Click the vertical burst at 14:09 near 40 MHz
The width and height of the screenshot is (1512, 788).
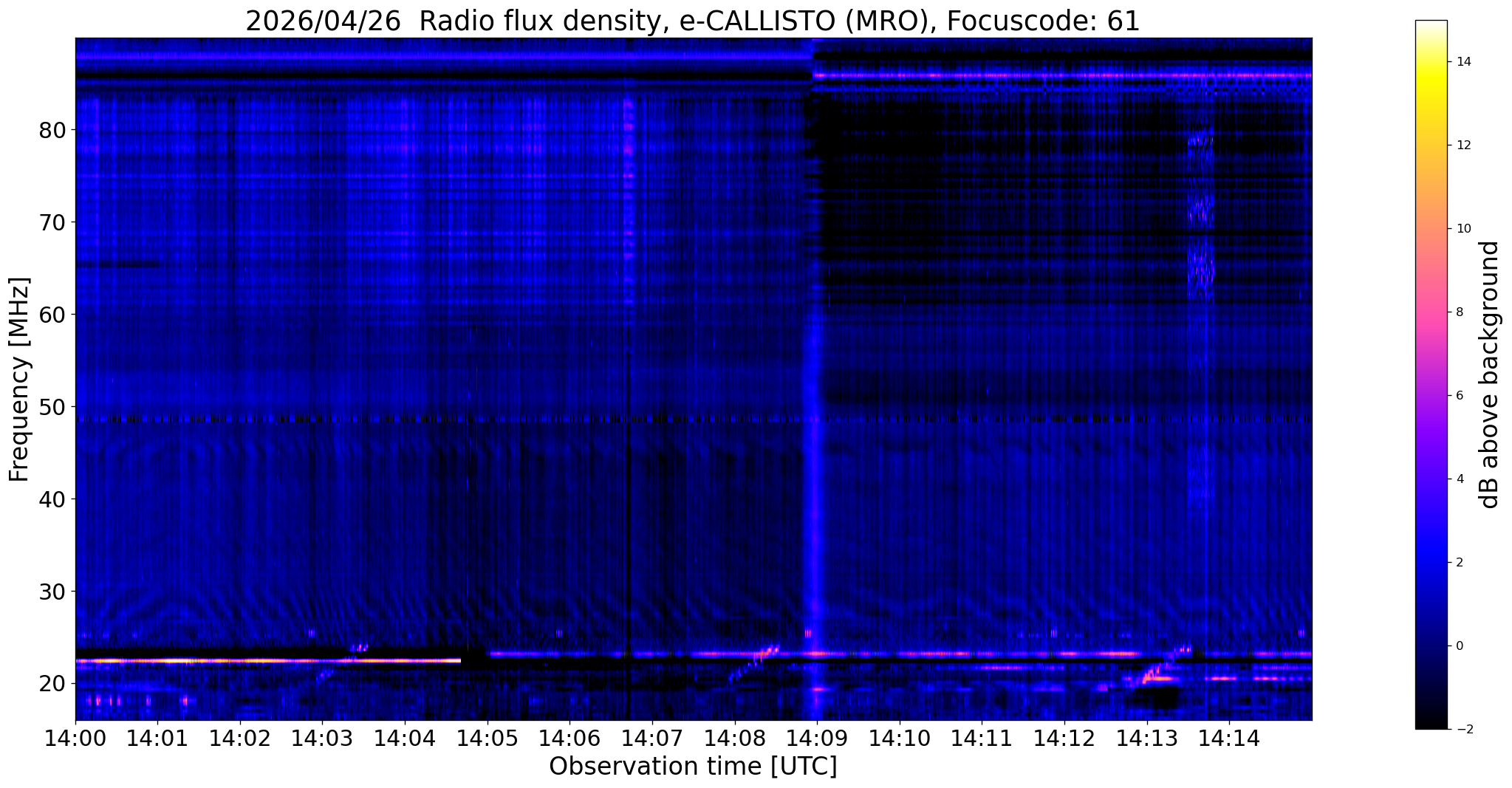pyautogui.click(x=815, y=499)
